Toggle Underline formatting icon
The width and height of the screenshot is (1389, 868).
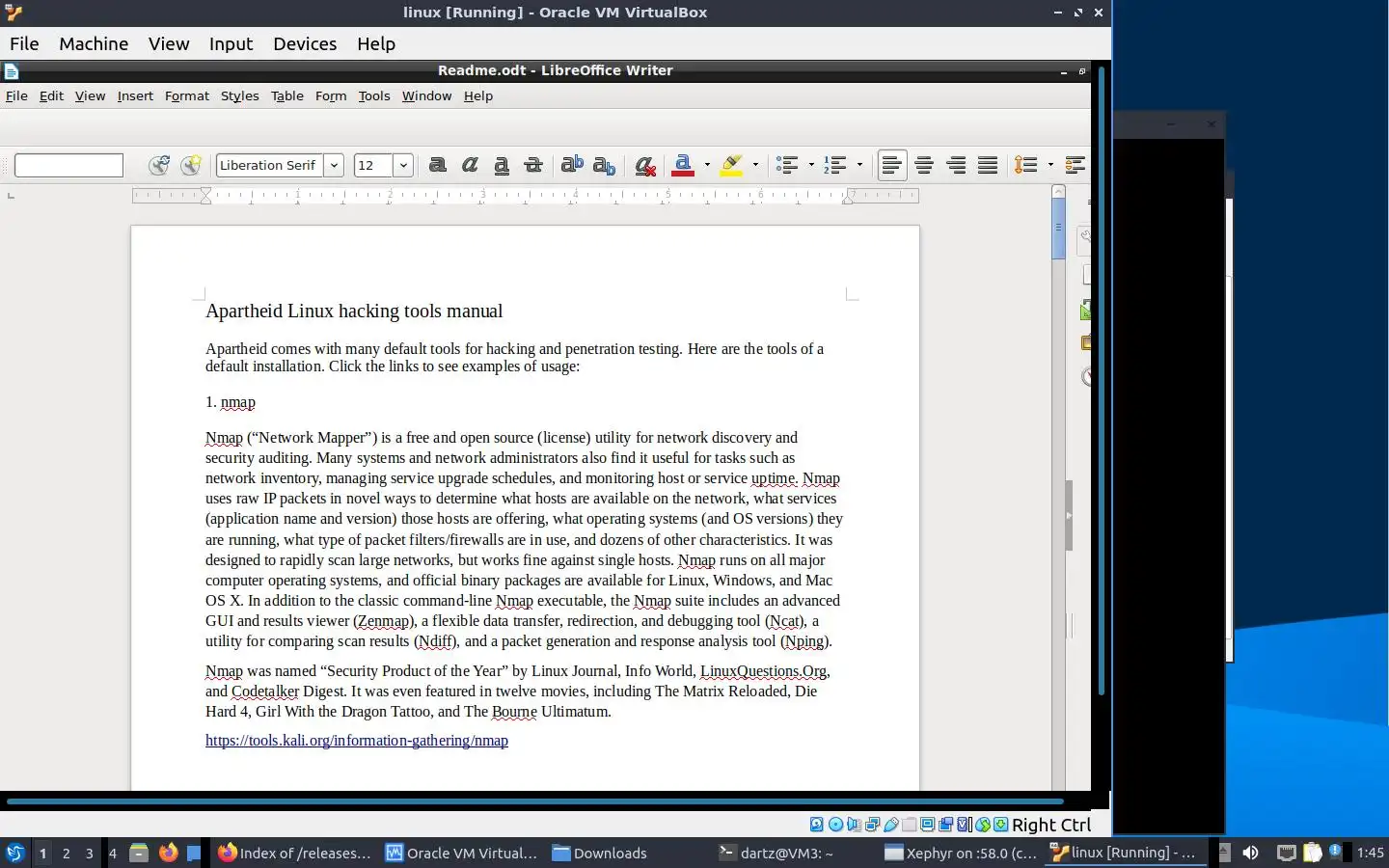502,165
